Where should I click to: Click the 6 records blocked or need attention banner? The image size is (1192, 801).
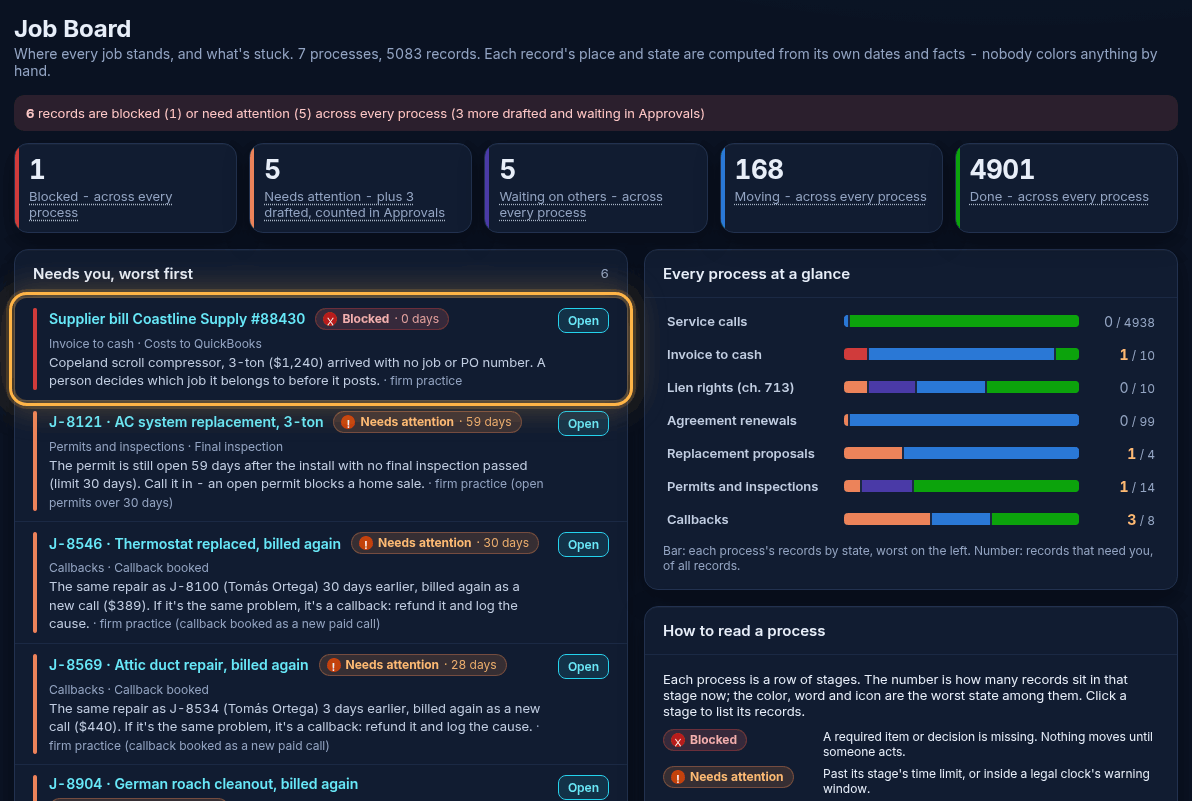595,113
